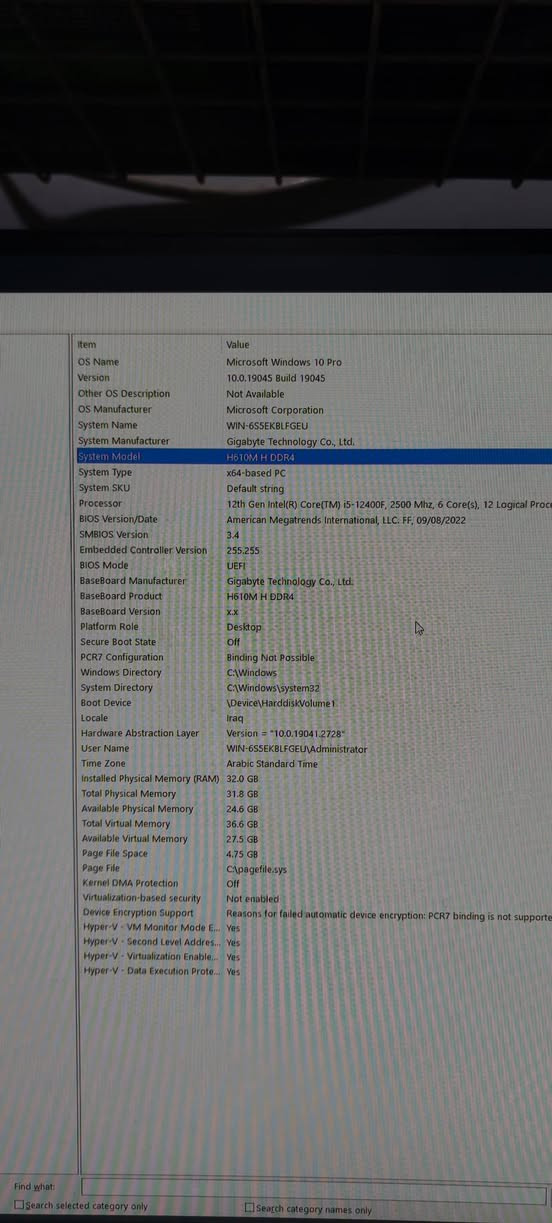Viewport: 552px width, 1223px height.
Task: Select the Locale row
Action: click(313, 718)
